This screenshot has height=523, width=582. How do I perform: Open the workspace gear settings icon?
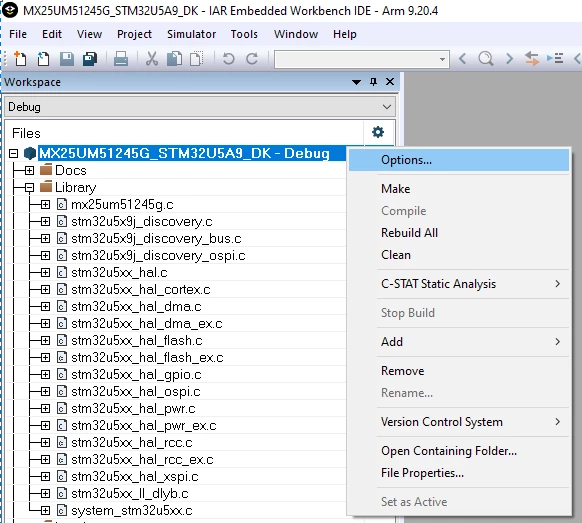click(x=378, y=132)
